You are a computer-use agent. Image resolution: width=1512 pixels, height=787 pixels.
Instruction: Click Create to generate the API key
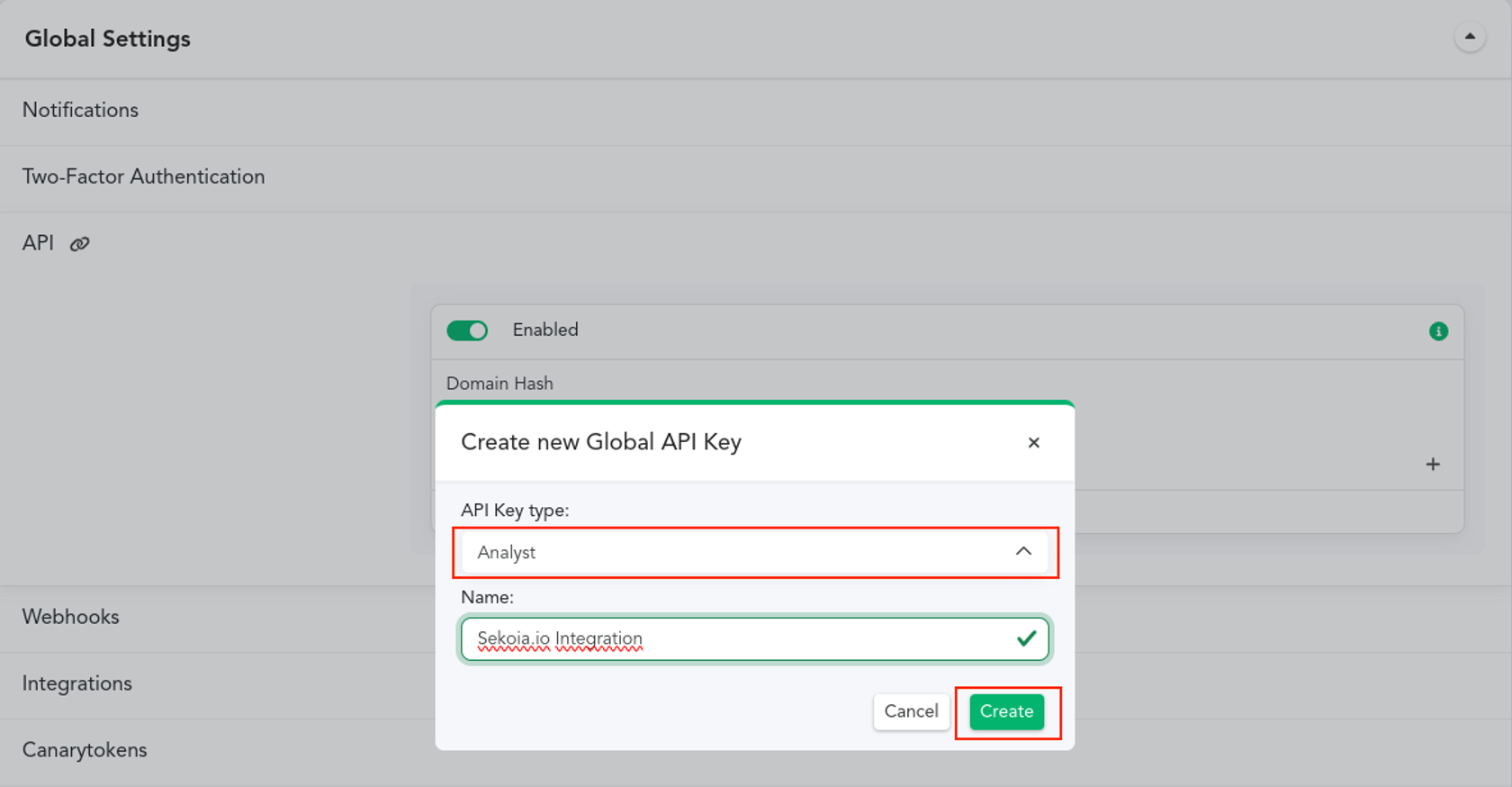coord(1006,711)
